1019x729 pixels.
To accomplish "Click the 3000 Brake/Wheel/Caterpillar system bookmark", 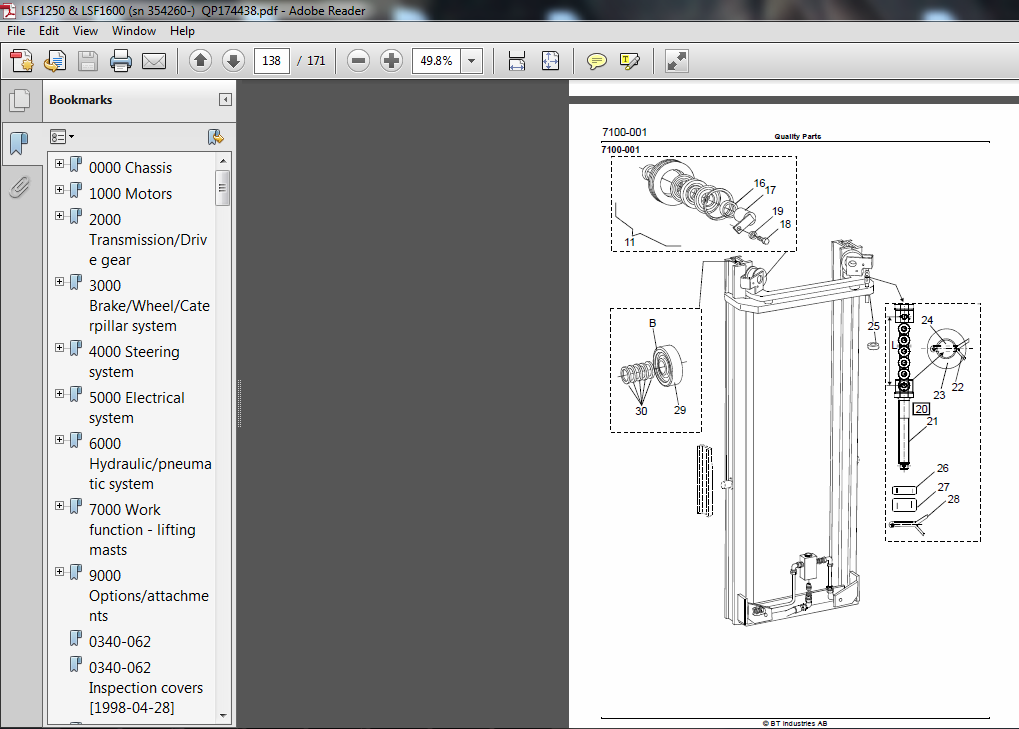I will point(149,305).
